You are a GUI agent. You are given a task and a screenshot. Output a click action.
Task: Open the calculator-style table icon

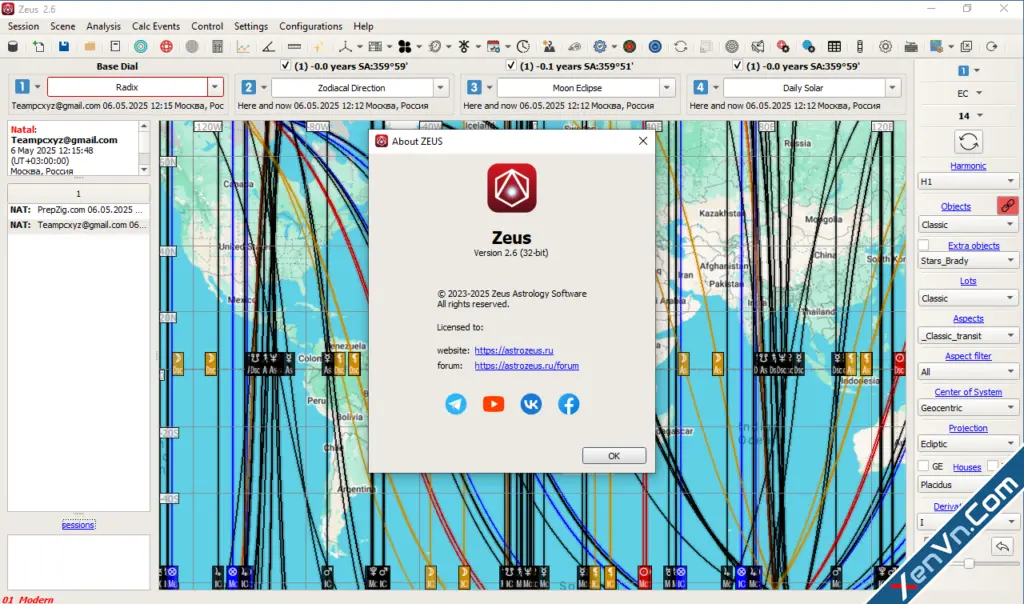217,46
